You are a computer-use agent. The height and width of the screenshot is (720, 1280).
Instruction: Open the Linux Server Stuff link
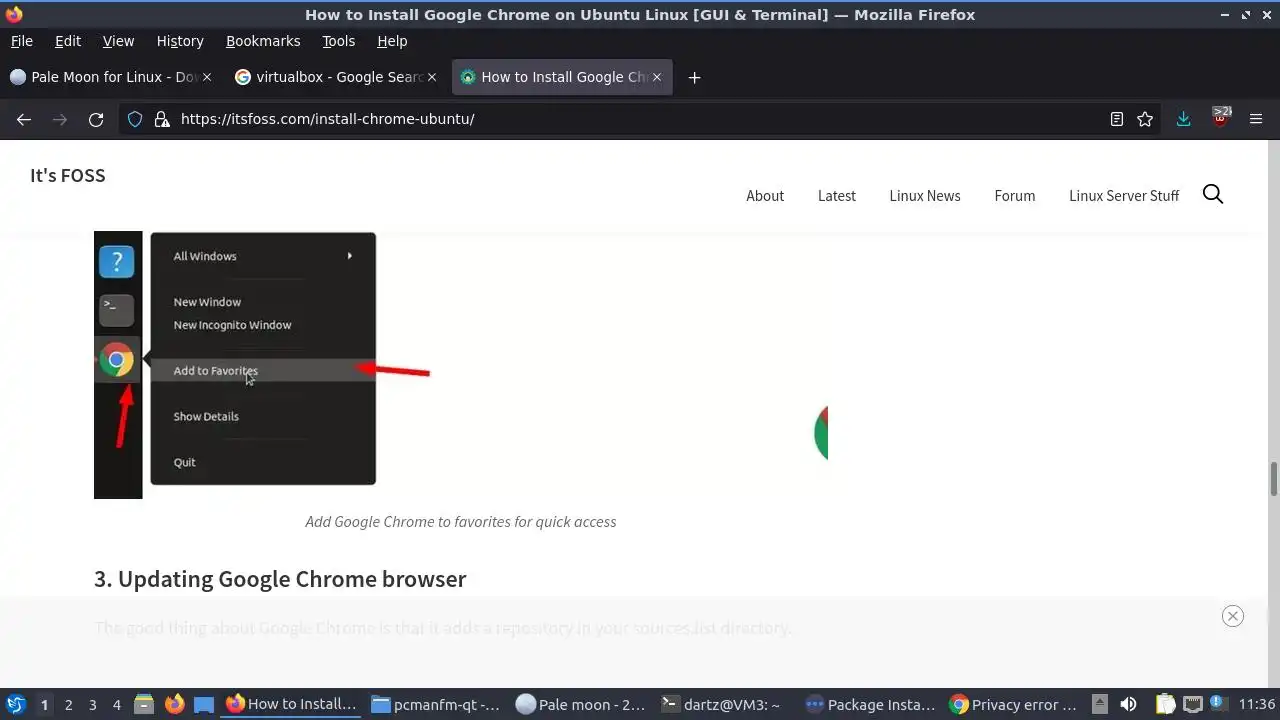tap(1124, 196)
